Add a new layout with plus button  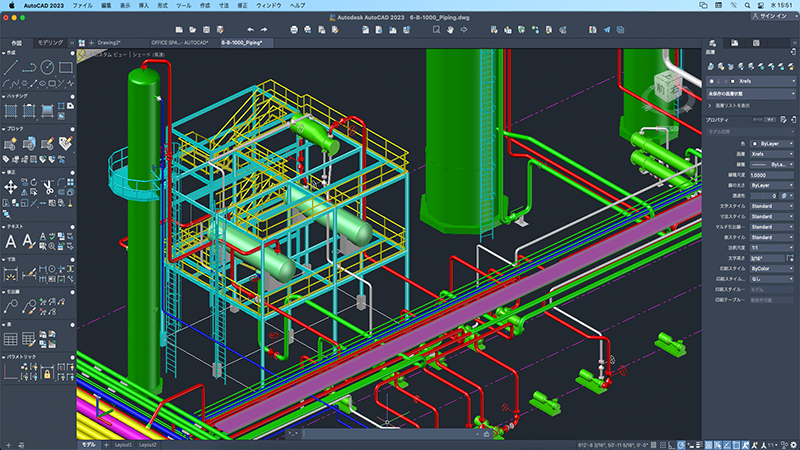[106, 445]
